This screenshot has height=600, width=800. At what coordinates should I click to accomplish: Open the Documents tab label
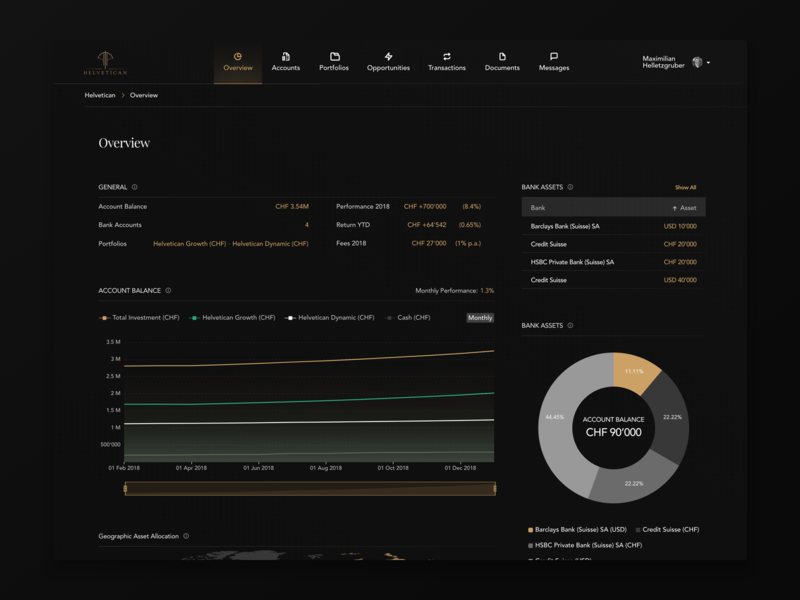point(502,68)
